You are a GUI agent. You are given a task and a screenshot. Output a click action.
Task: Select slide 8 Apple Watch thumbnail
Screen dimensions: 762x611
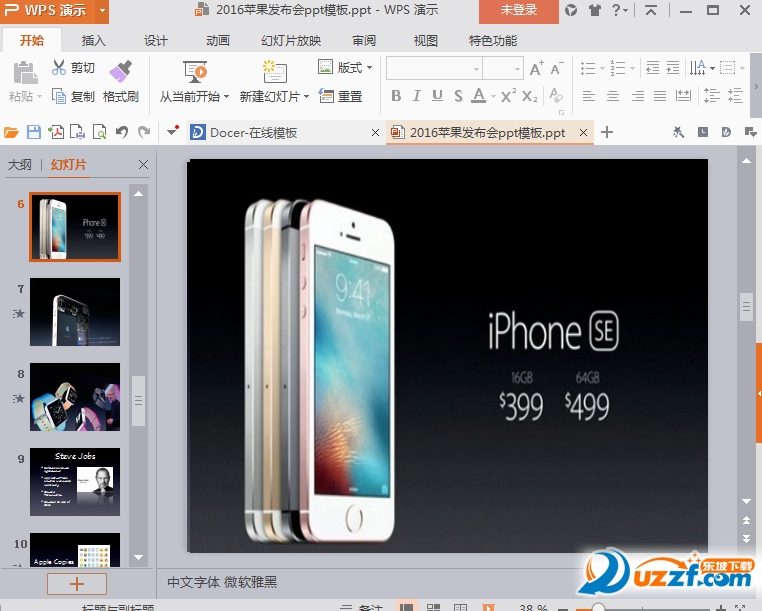pyautogui.click(x=75, y=397)
